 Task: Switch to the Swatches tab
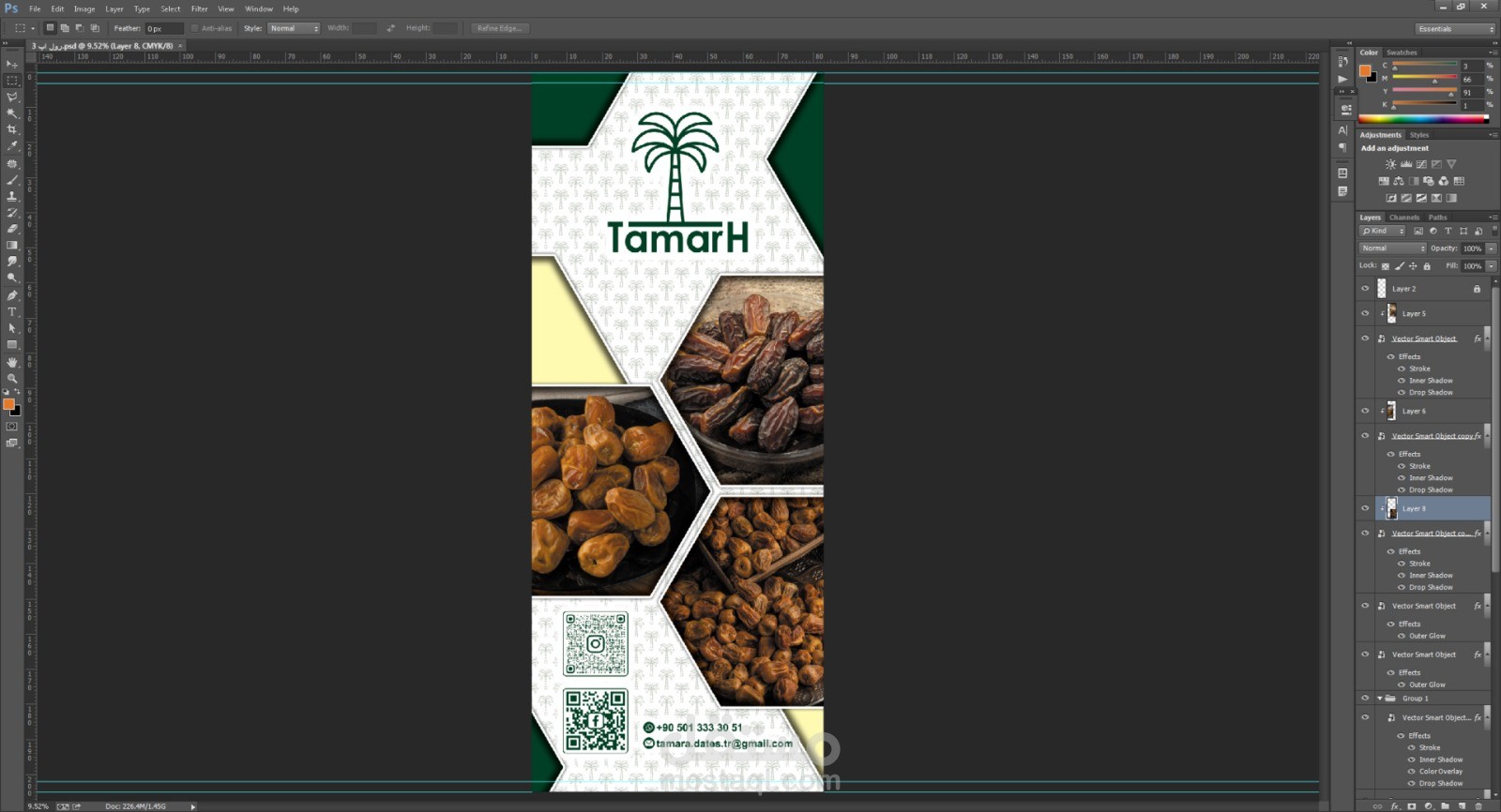(x=1402, y=53)
